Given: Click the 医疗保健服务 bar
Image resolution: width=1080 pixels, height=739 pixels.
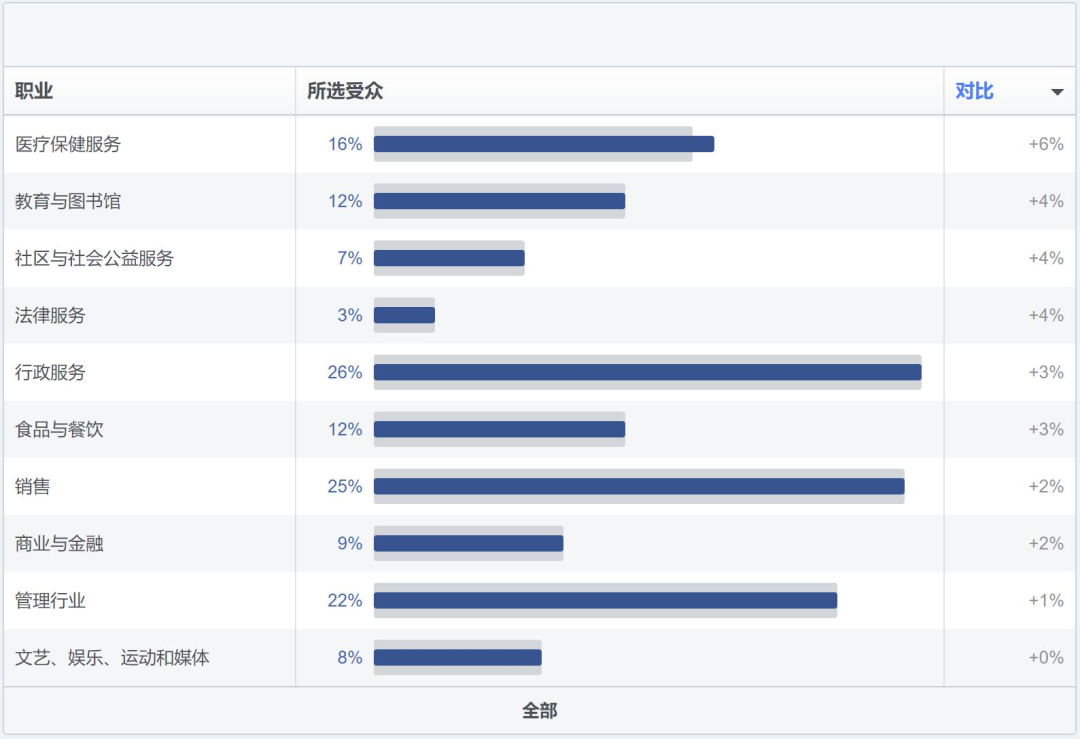Looking at the screenshot, I should click(x=543, y=144).
